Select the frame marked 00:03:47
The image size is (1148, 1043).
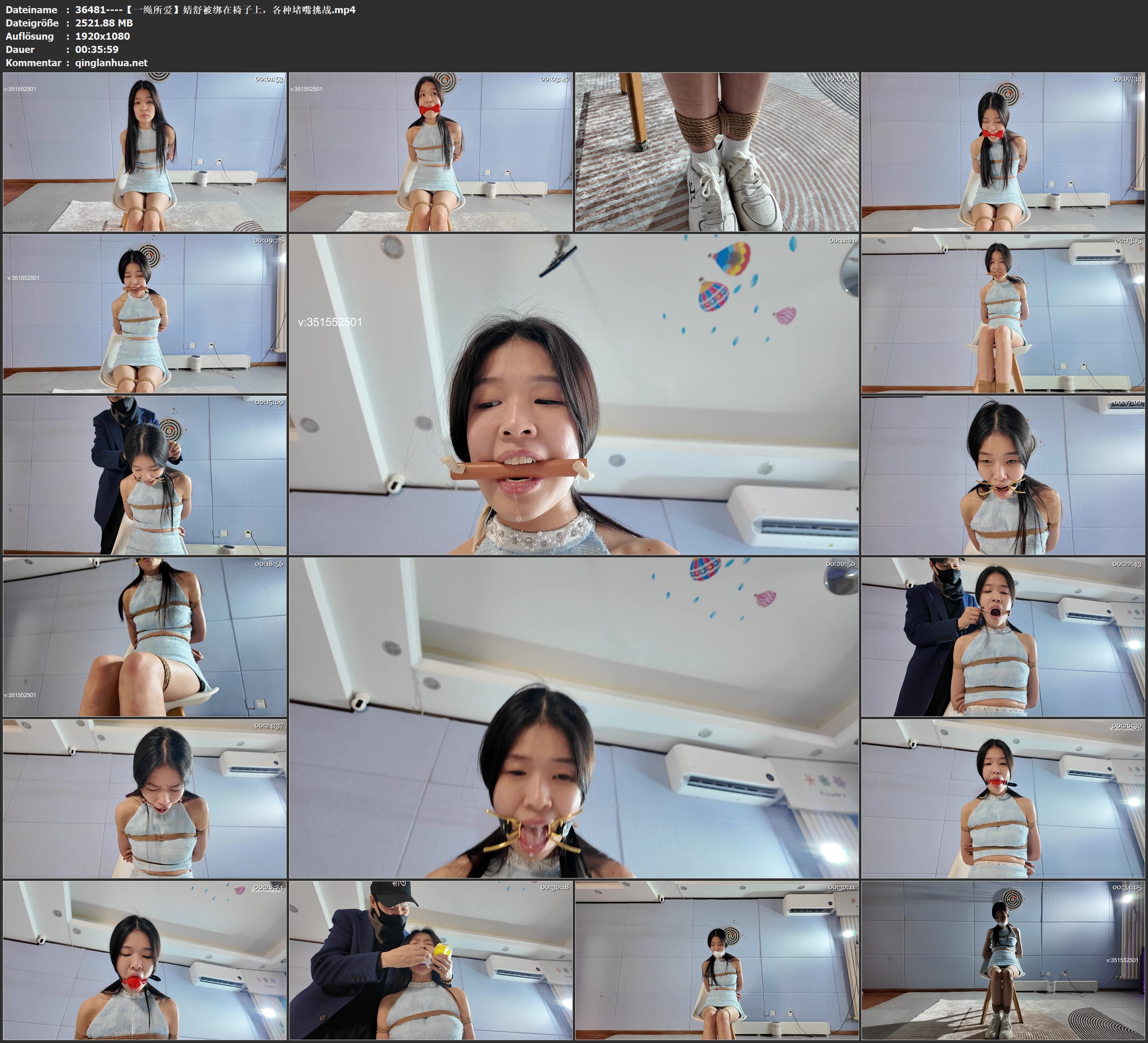(430, 151)
